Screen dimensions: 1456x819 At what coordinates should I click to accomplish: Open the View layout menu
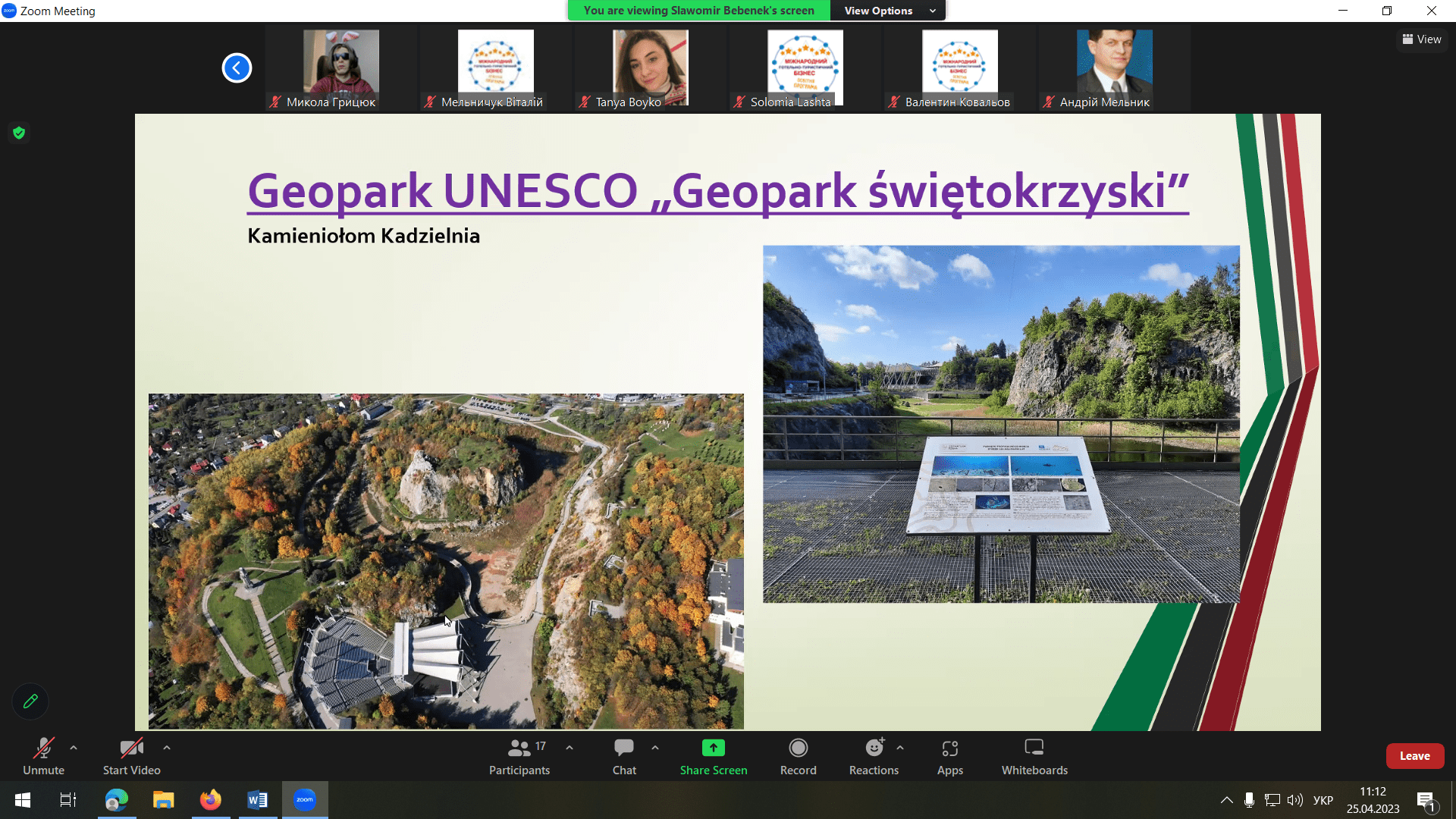1422,39
